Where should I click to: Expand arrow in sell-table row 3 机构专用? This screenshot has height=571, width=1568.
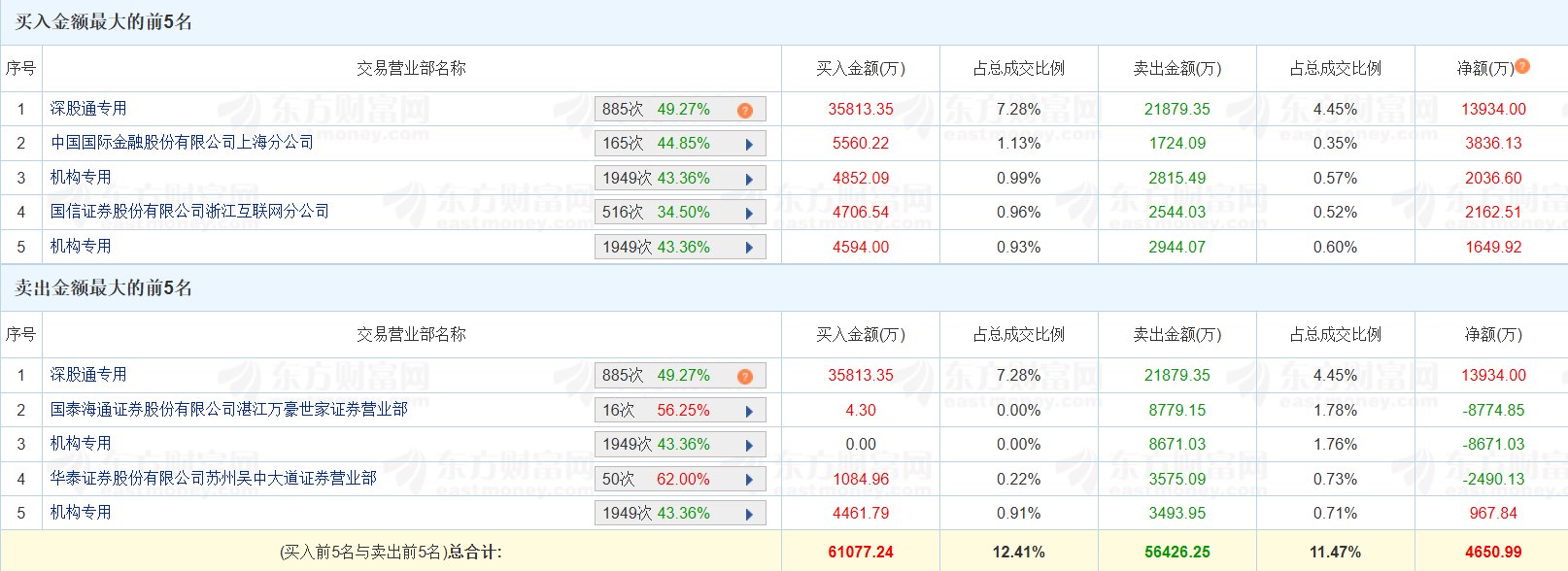coord(749,446)
